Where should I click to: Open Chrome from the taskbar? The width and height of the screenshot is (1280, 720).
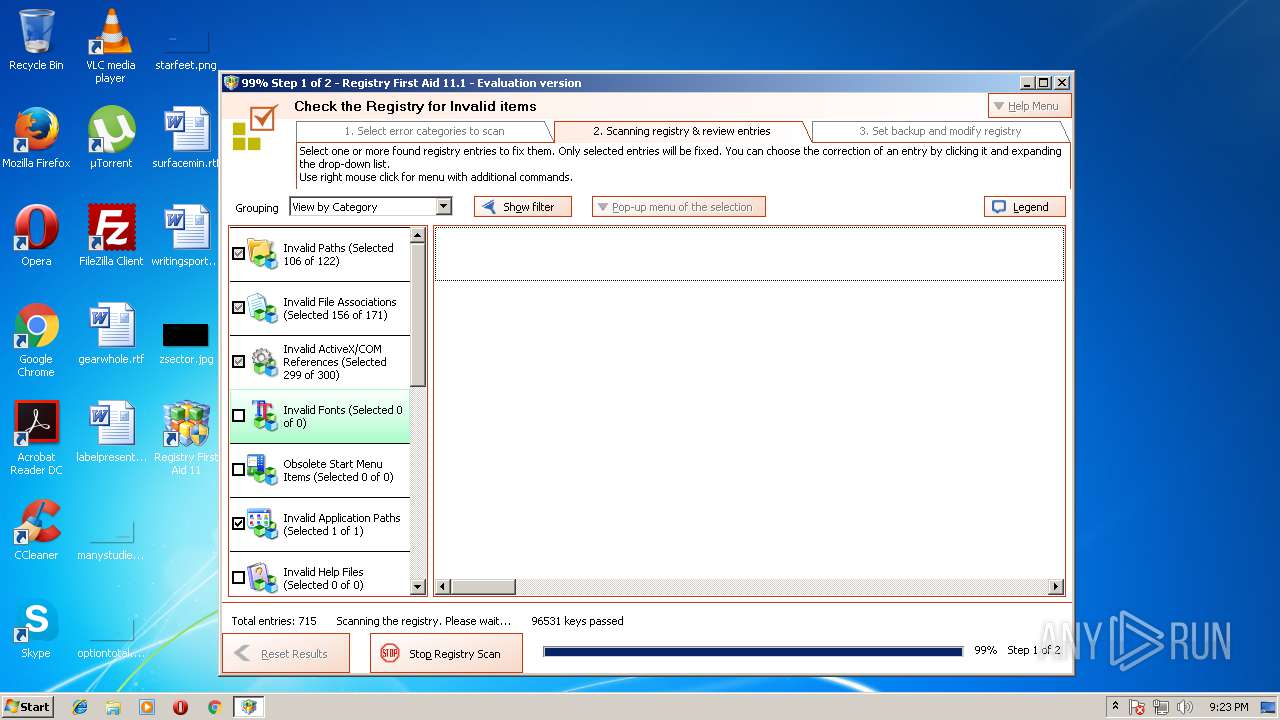(214, 707)
